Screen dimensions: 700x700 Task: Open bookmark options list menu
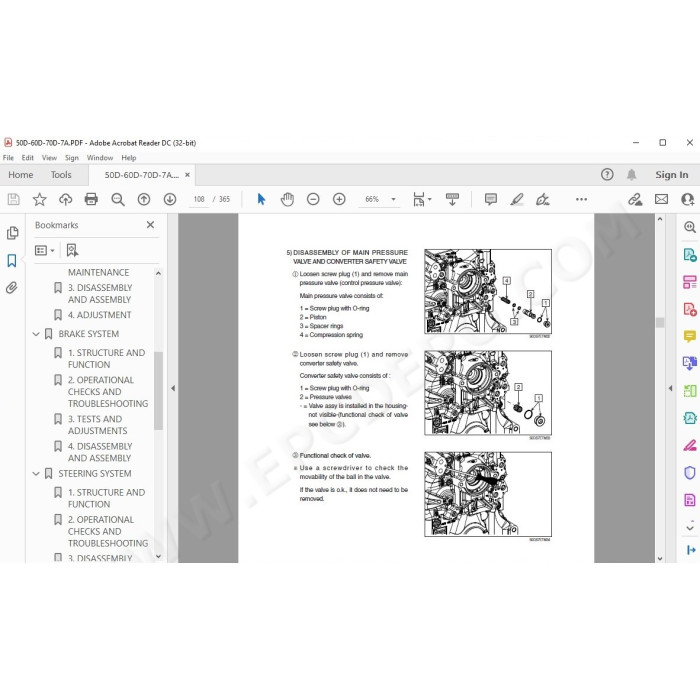point(44,250)
